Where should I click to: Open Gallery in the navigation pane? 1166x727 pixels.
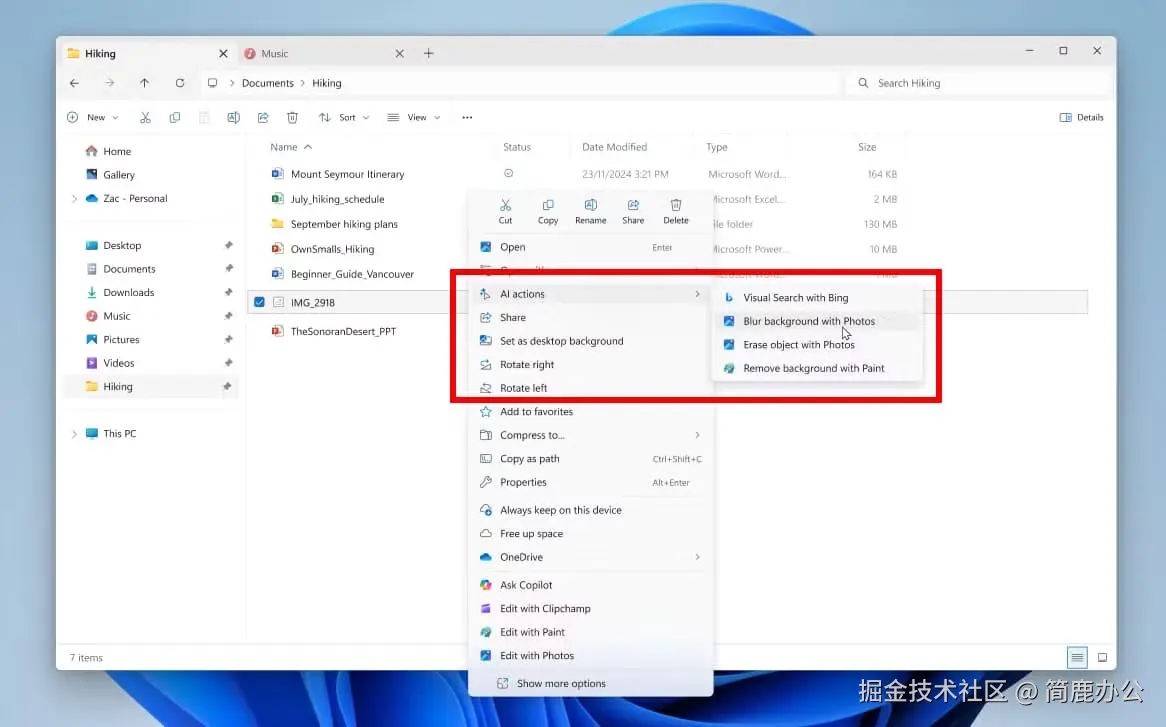pyautogui.click(x=110, y=175)
